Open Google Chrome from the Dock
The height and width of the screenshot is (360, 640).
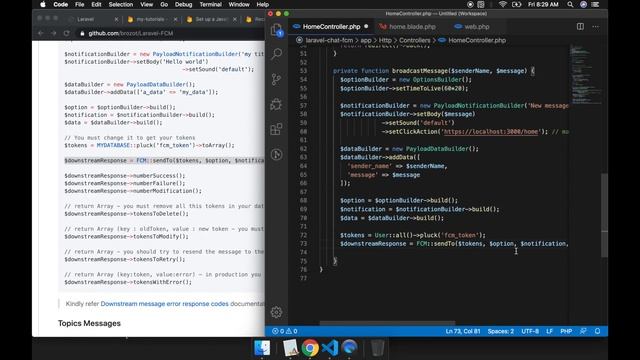pyautogui.click(x=310, y=348)
